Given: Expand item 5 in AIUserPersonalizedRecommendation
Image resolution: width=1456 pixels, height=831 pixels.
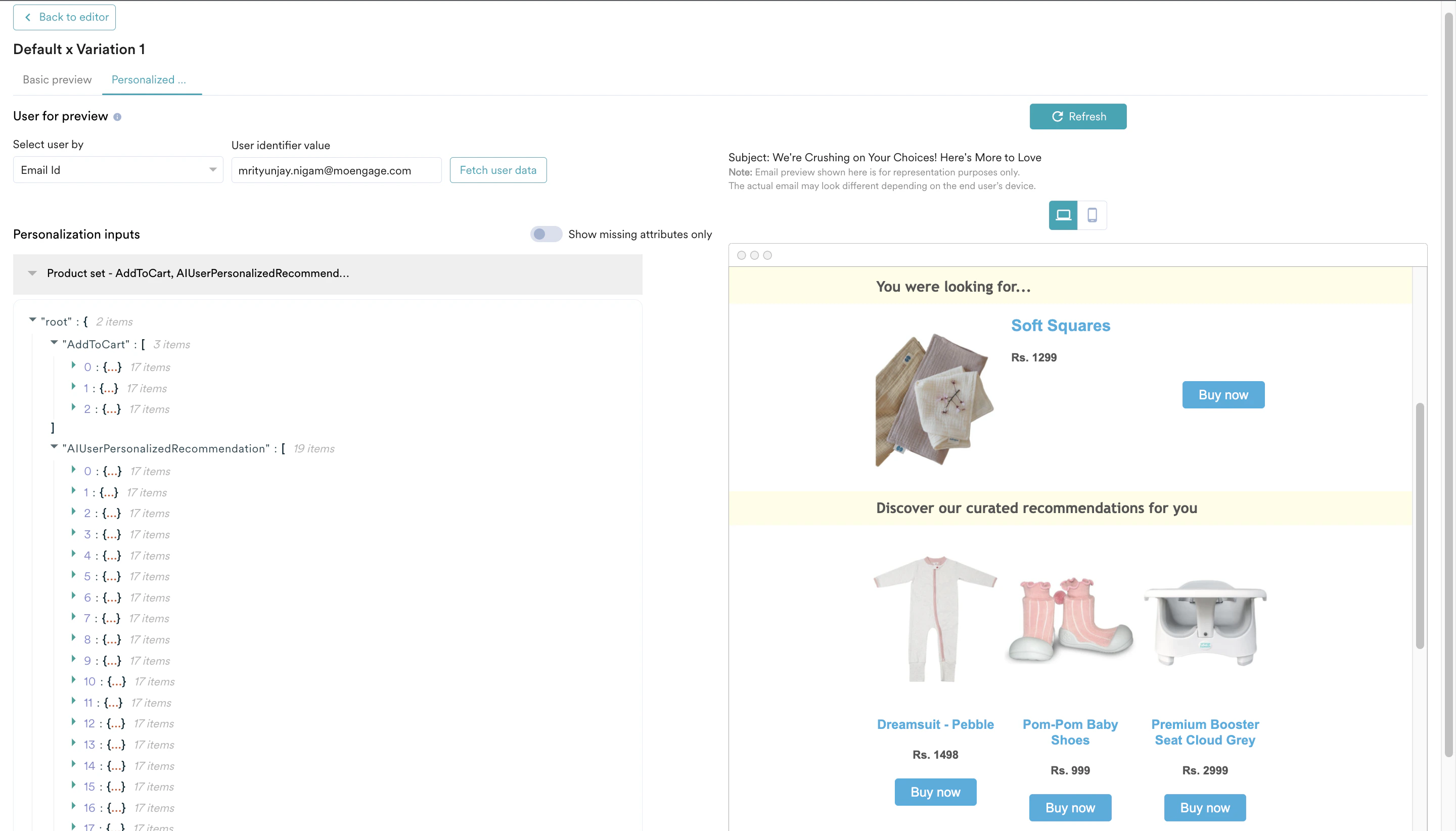Looking at the screenshot, I should pyautogui.click(x=74, y=575).
